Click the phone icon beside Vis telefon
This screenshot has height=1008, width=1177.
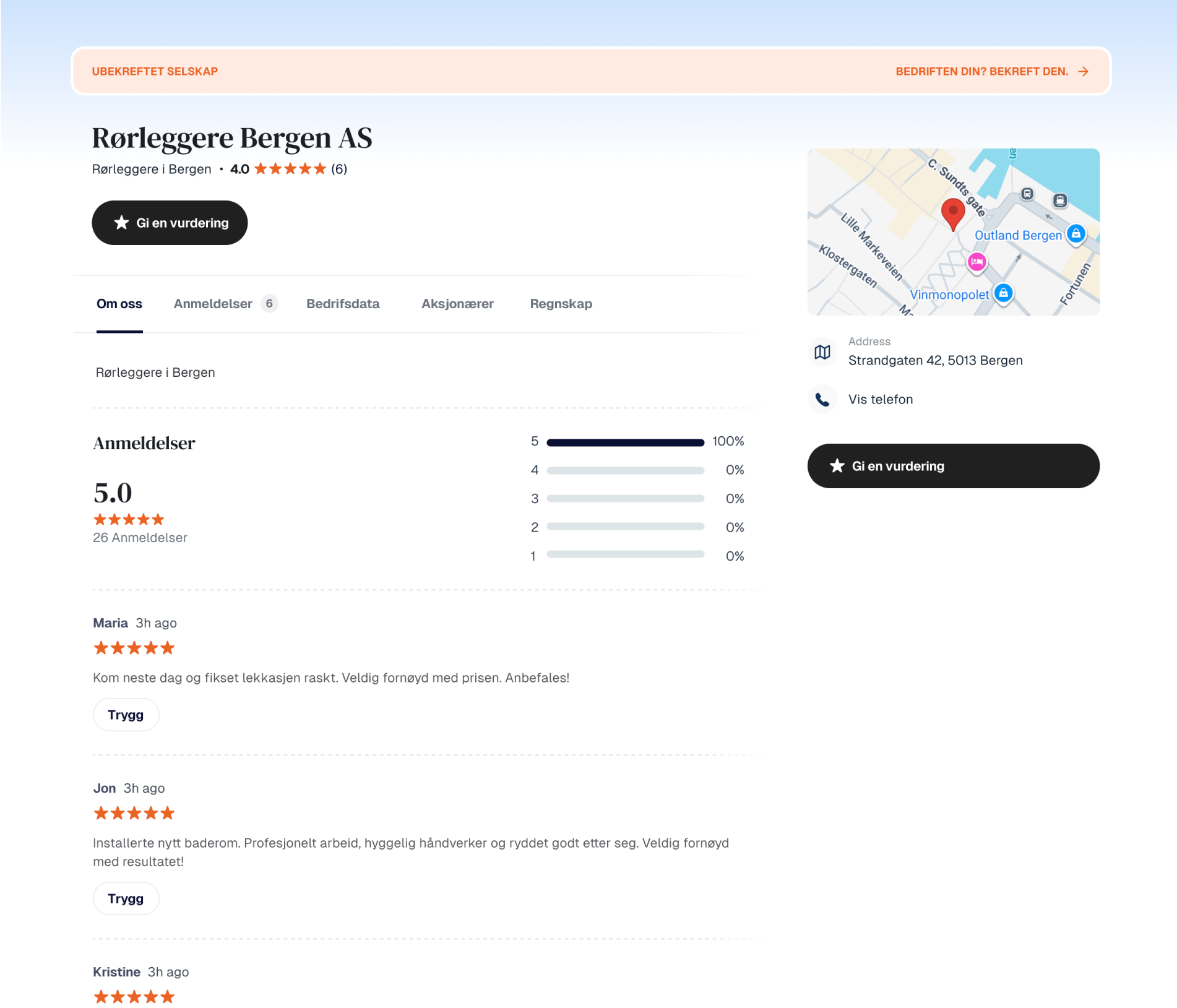[822, 400]
